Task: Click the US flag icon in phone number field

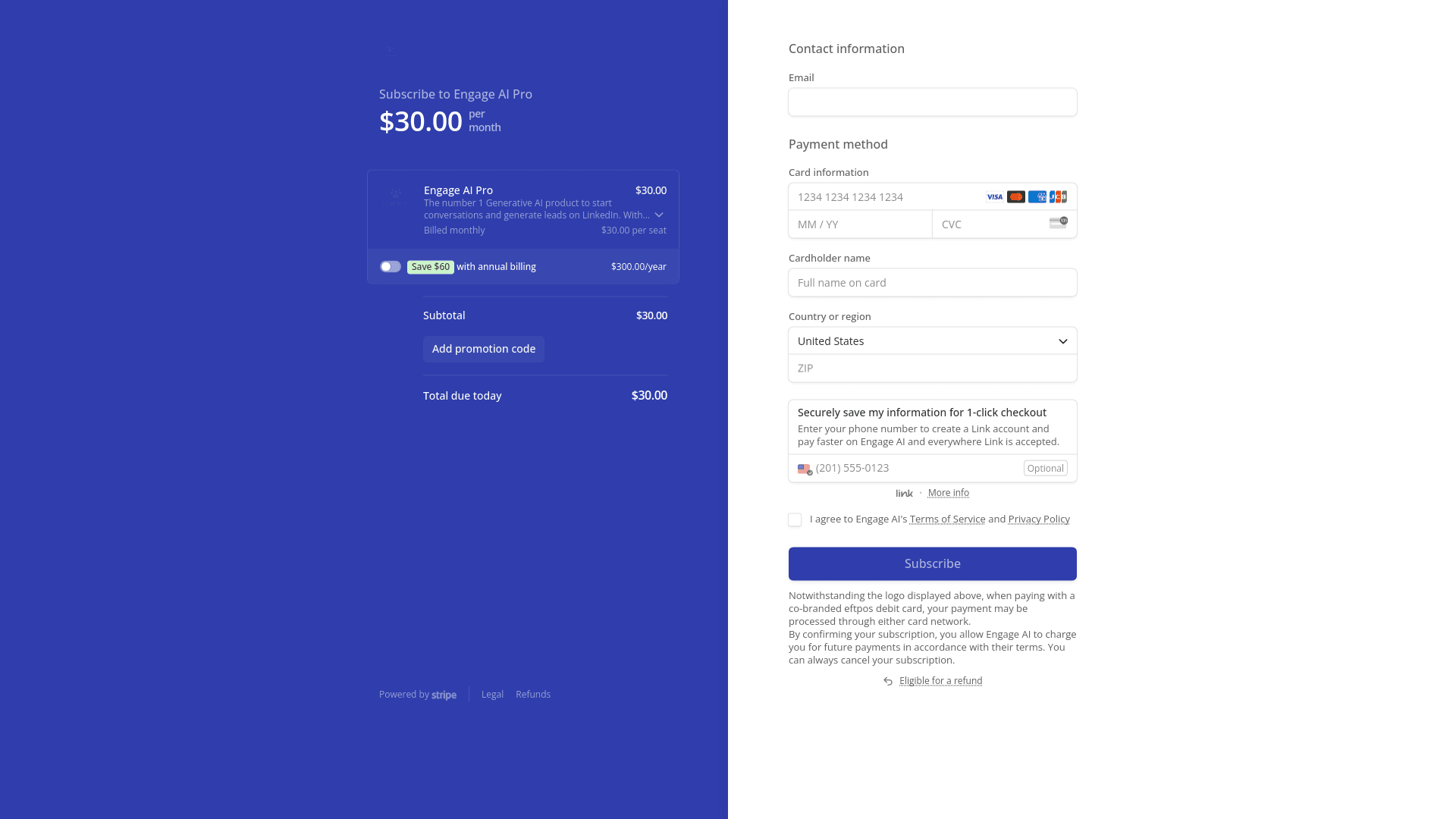Action: [804, 468]
